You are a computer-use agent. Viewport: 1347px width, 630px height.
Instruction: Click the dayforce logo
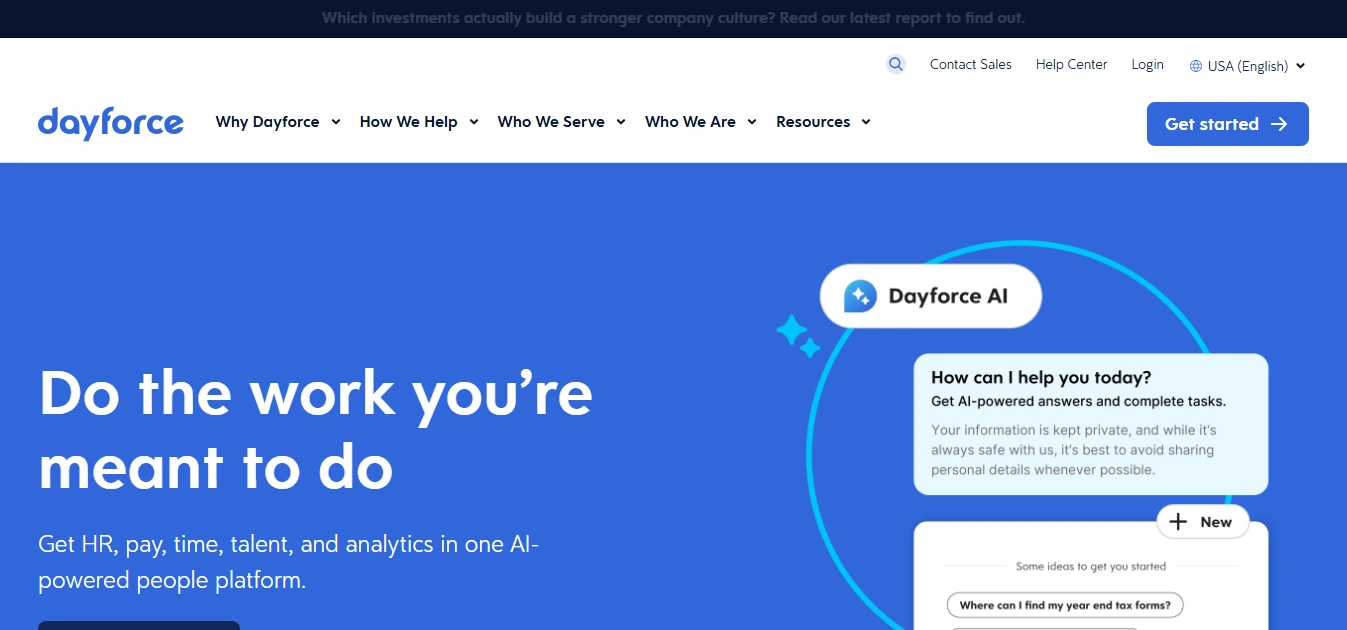click(x=111, y=123)
